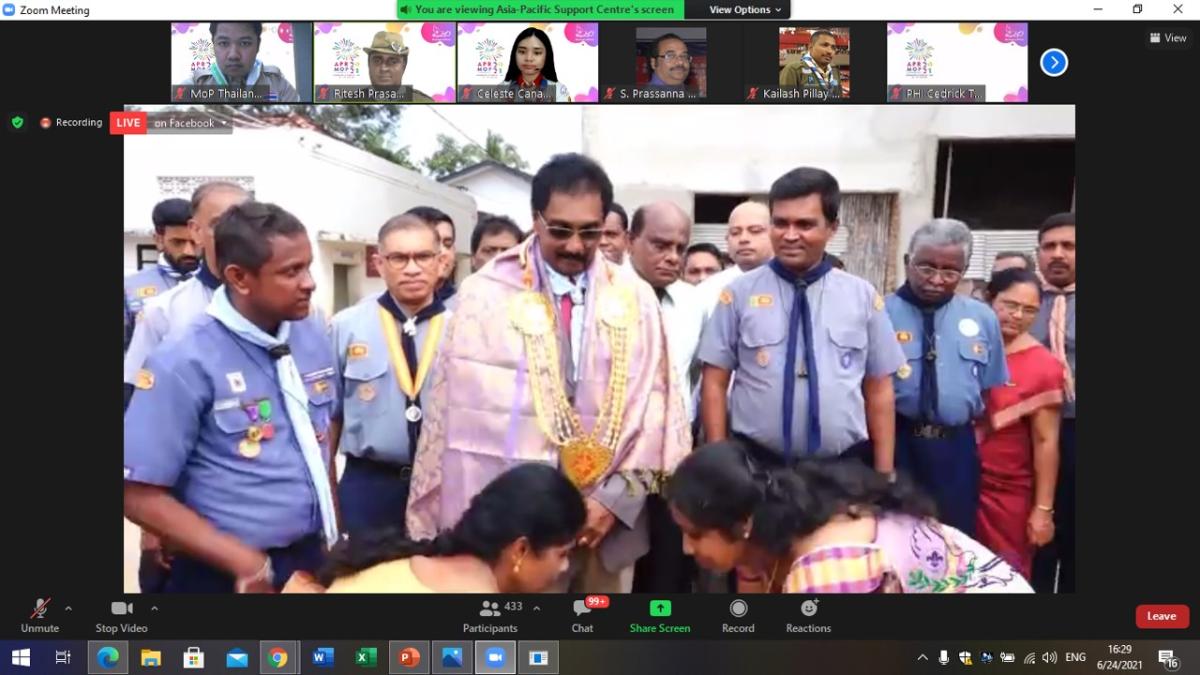Open the View menu at top right
The image size is (1200, 675).
(x=1167, y=37)
